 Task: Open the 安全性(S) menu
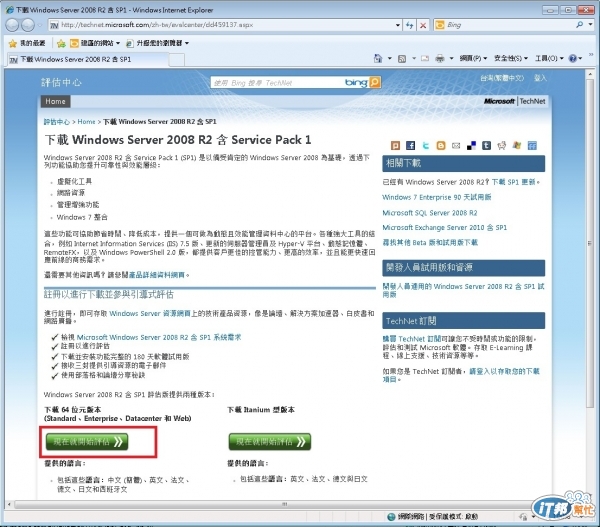click(511, 59)
